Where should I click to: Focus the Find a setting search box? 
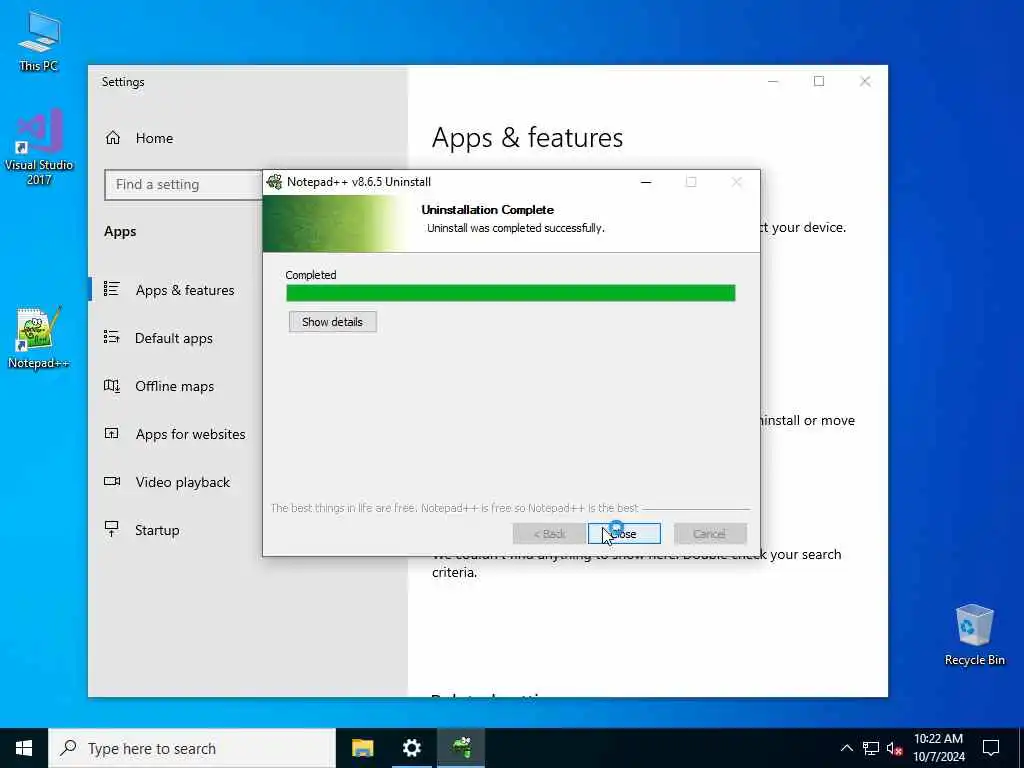tap(184, 185)
